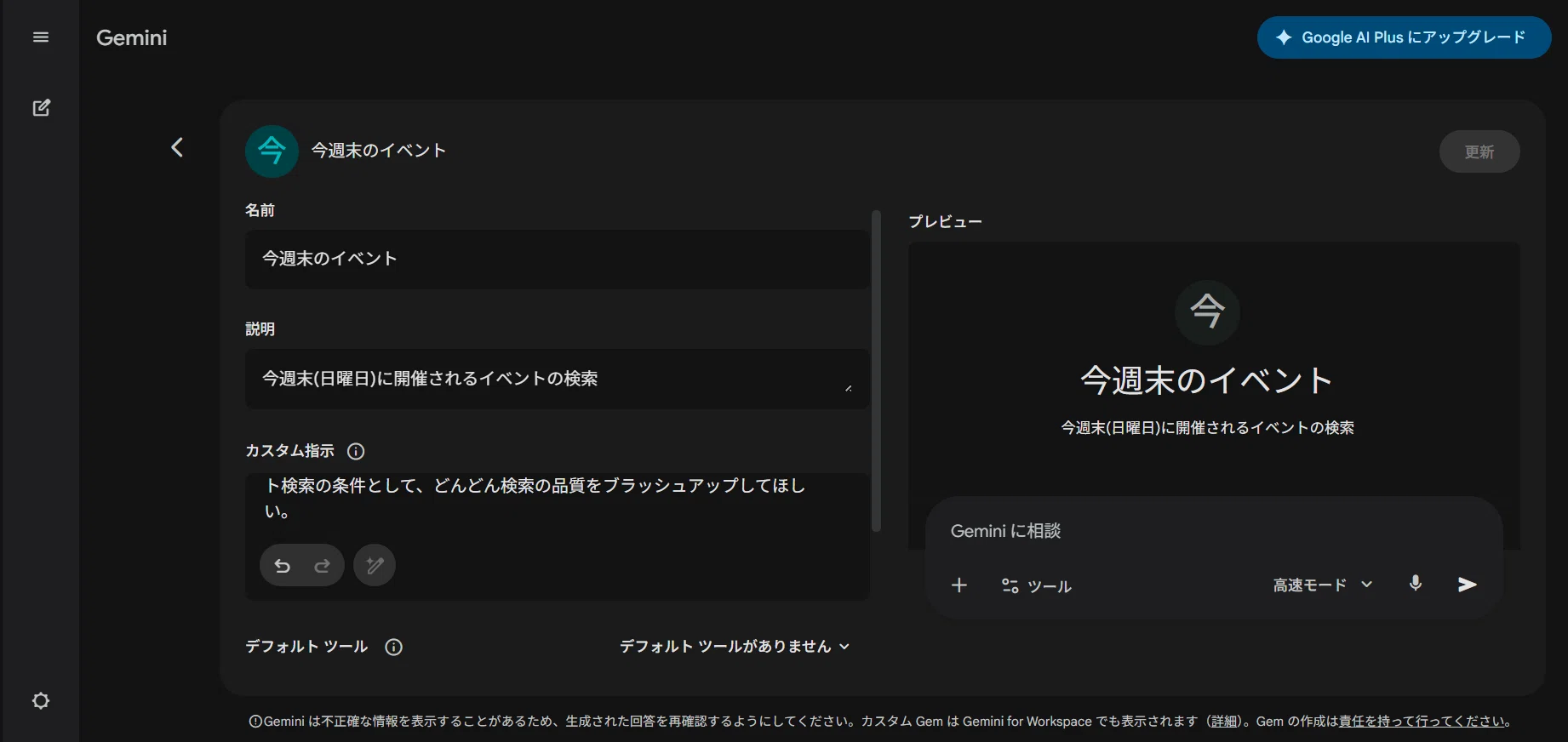
Task: Click the description field resize handle
Action: pyautogui.click(x=848, y=388)
